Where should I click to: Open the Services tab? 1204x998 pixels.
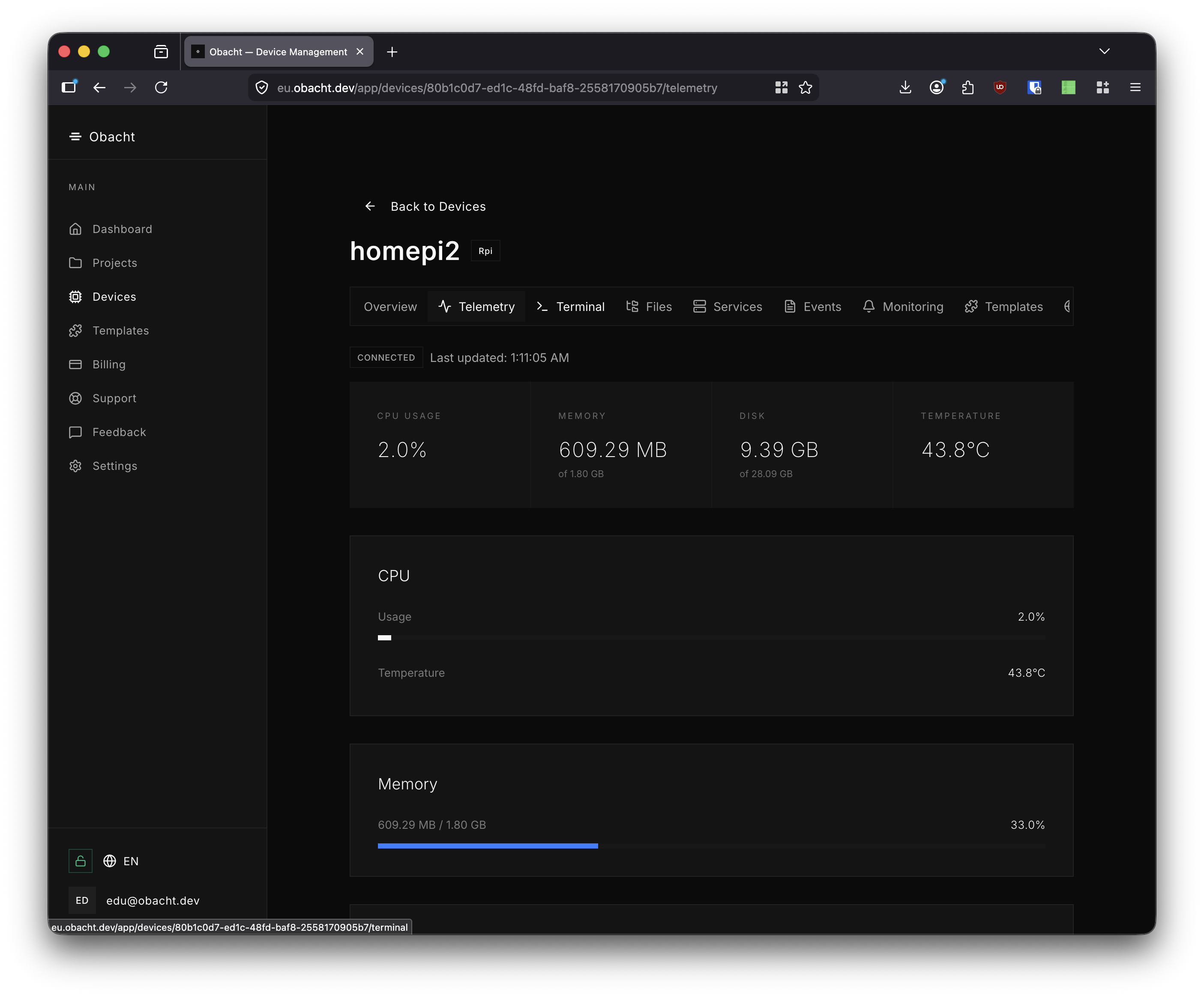(x=727, y=307)
